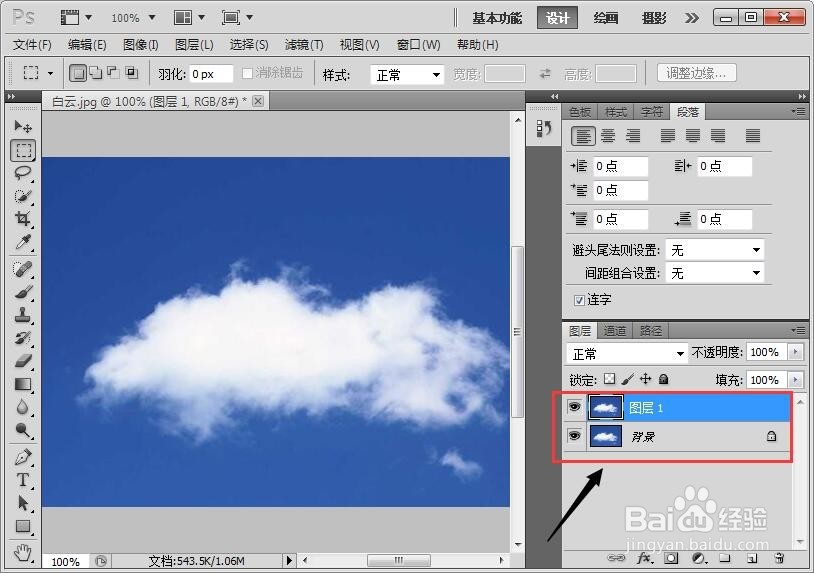Choose New Selection mode

pyautogui.click(x=78, y=73)
